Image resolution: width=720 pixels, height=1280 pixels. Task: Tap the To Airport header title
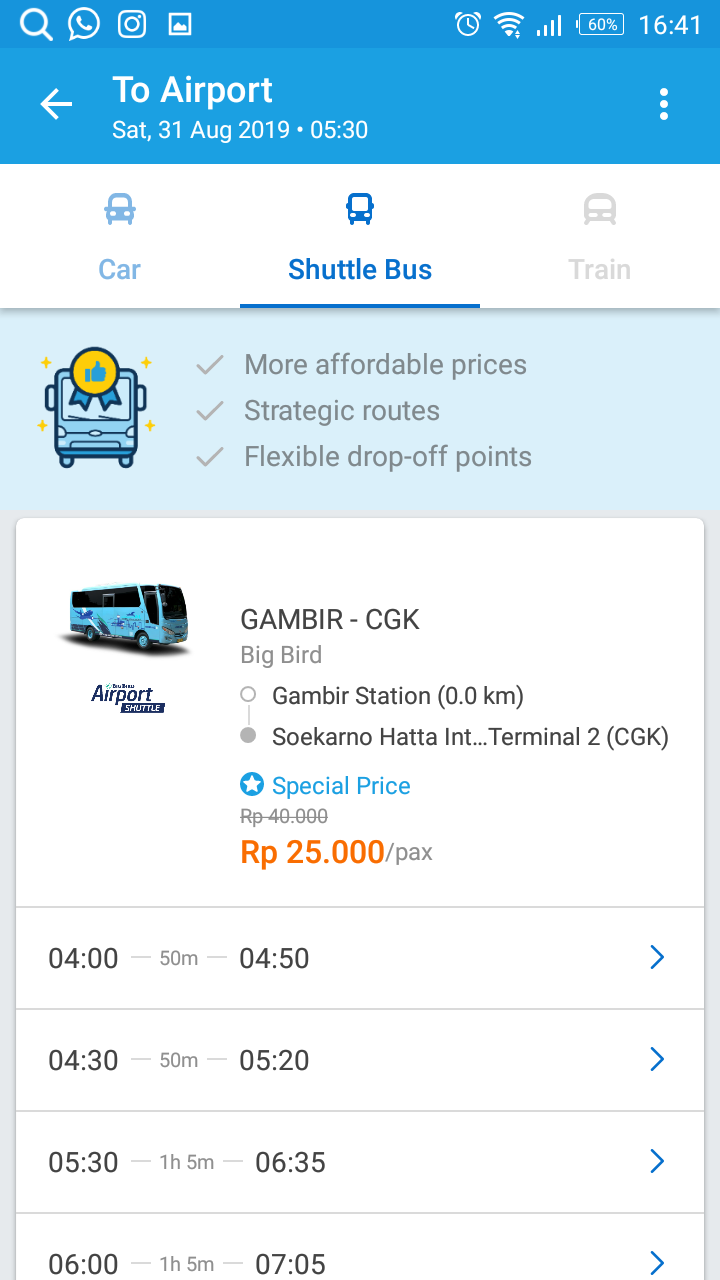192,90
